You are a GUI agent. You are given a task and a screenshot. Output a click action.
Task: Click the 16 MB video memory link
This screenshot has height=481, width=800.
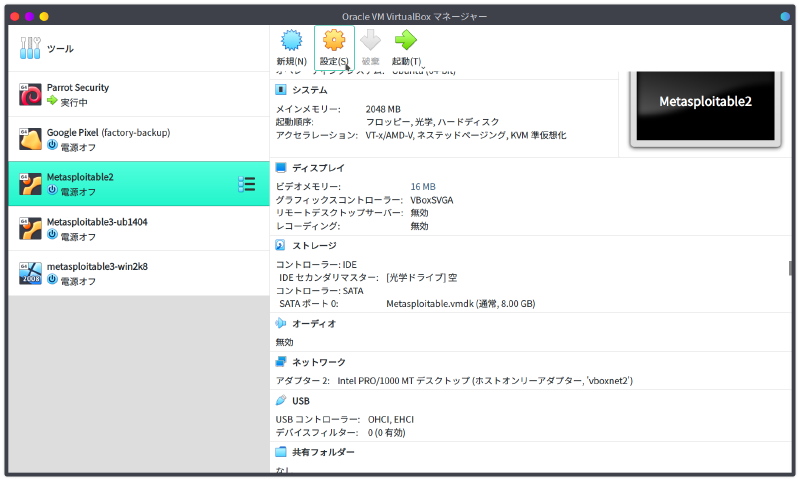pos(423,187)
